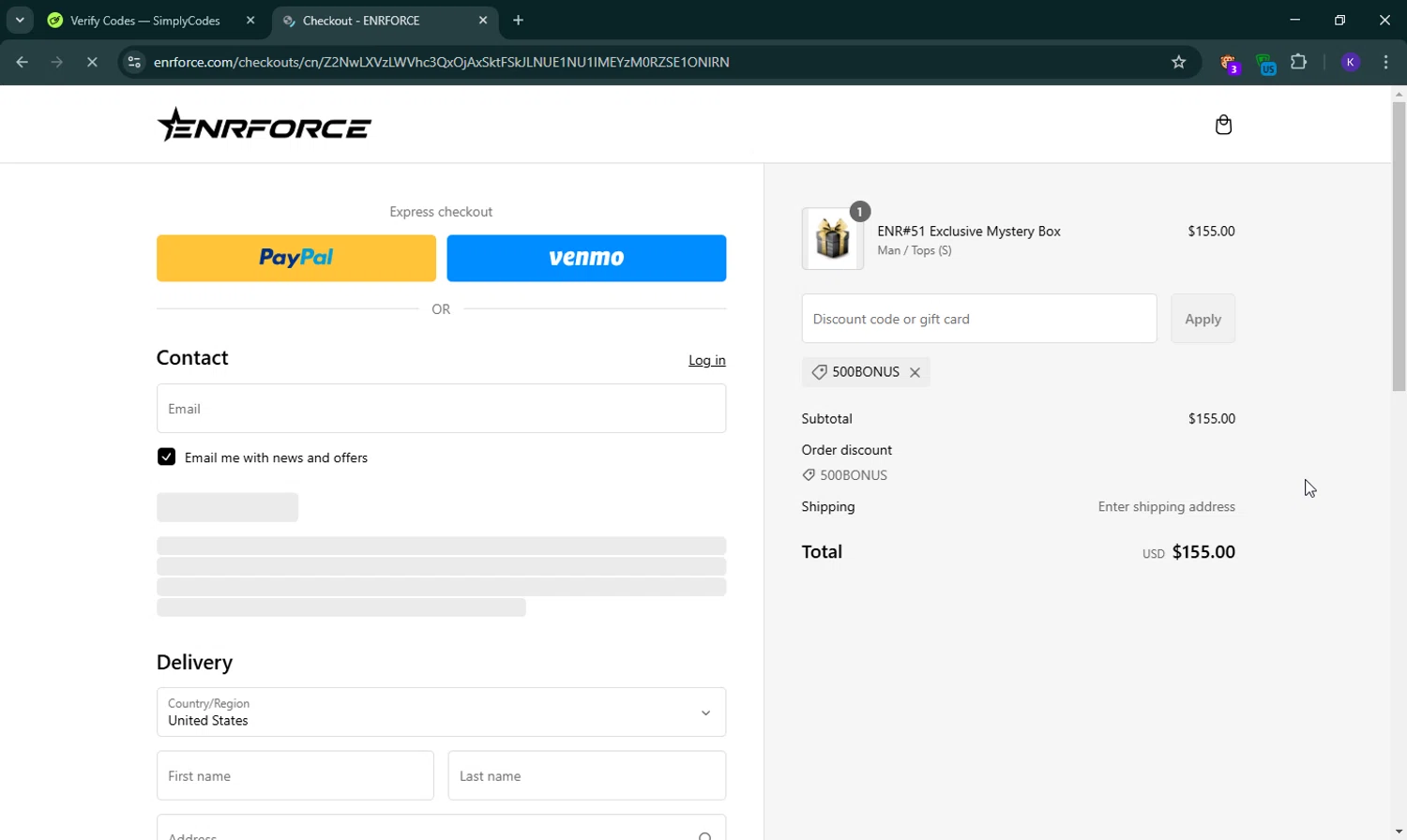The width and height of the screenshot is (1407, 840).
Task: Open the shopping bag cart icon
Action: pyautogui.click(x=1223, y=125)
